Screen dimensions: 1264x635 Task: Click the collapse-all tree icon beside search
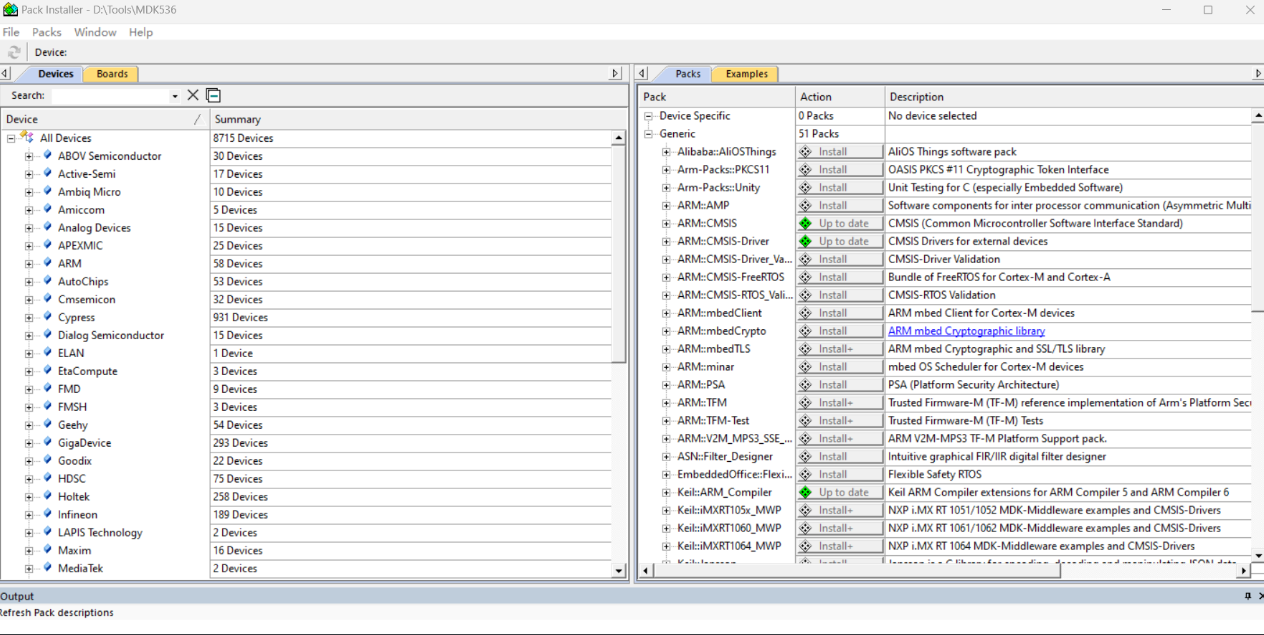(x=213, y=95)
